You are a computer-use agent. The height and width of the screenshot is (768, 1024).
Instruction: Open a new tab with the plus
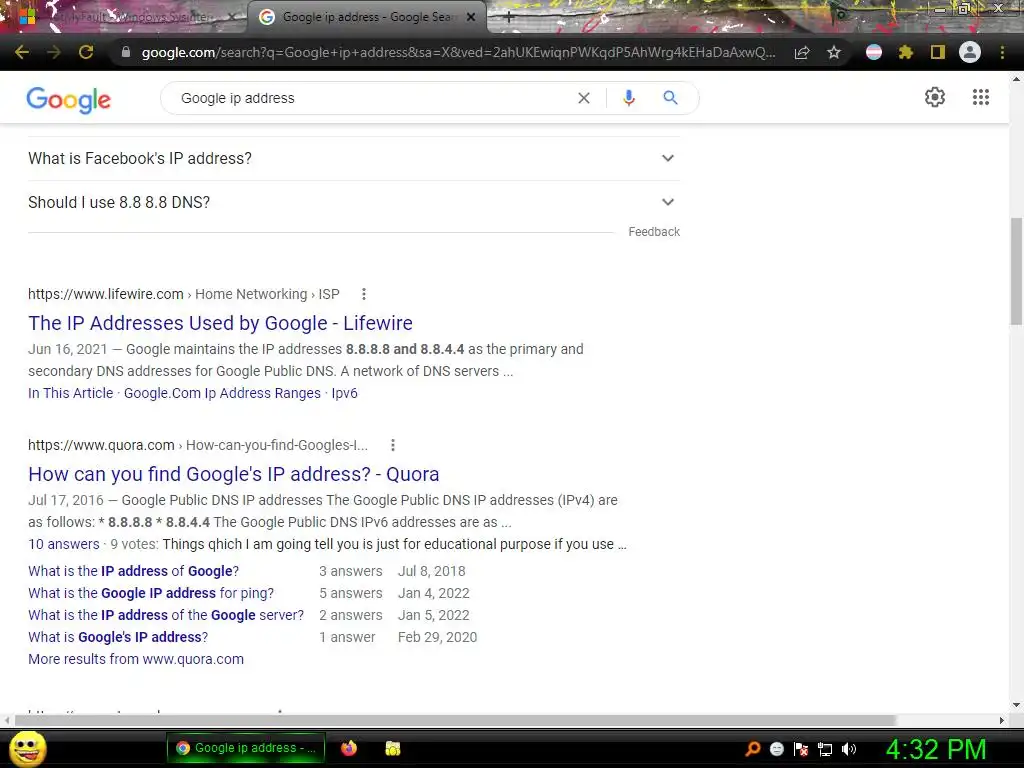point(509,18)
